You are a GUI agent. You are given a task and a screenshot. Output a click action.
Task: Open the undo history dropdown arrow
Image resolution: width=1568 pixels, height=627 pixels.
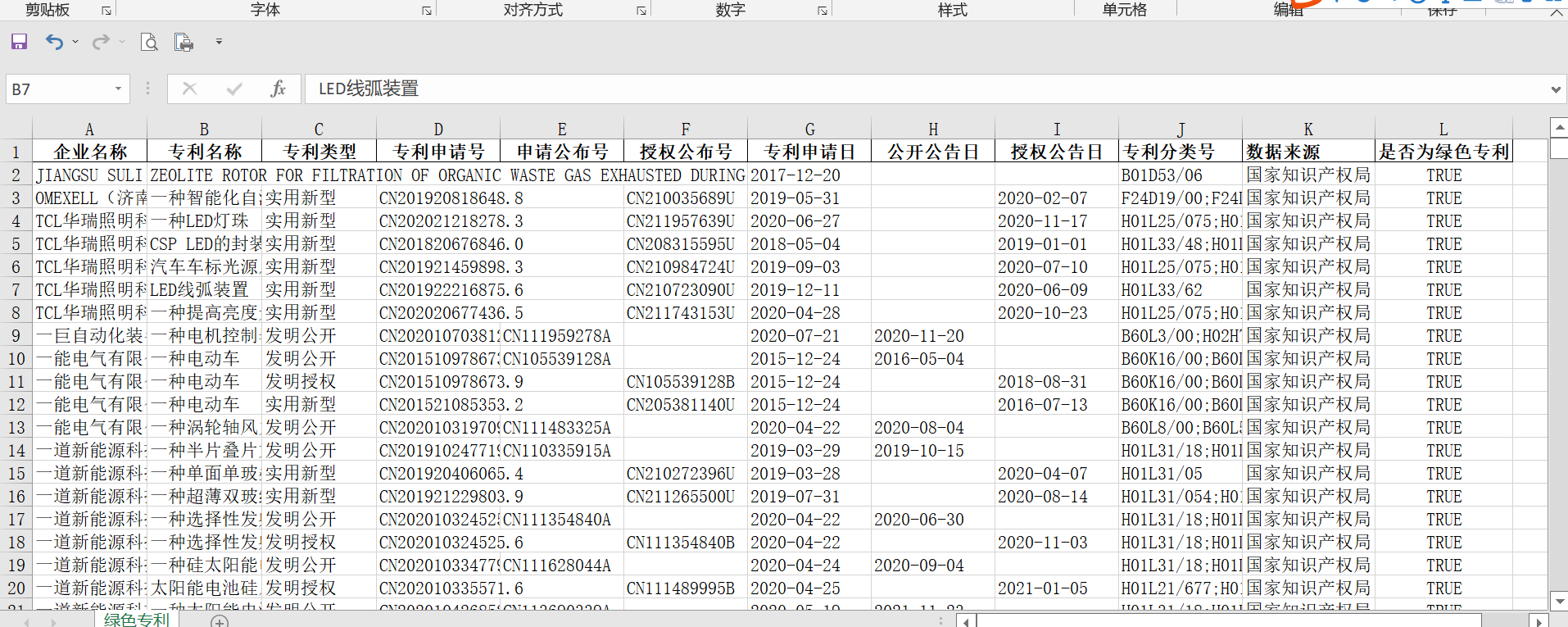(75, 42)
